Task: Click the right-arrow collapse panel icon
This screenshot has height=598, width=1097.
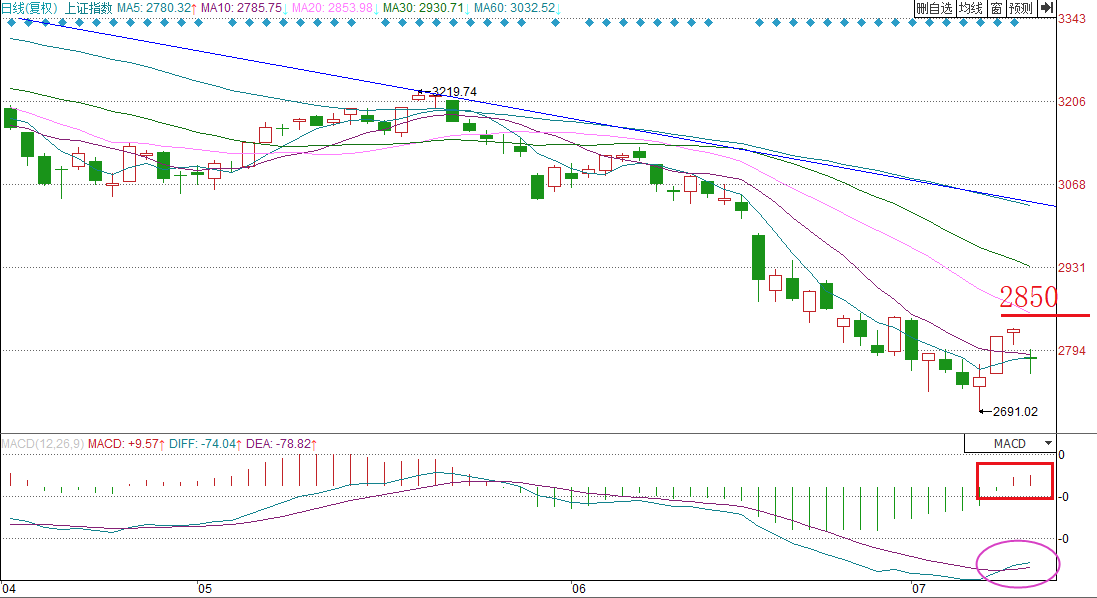Action: point(1046,8)
